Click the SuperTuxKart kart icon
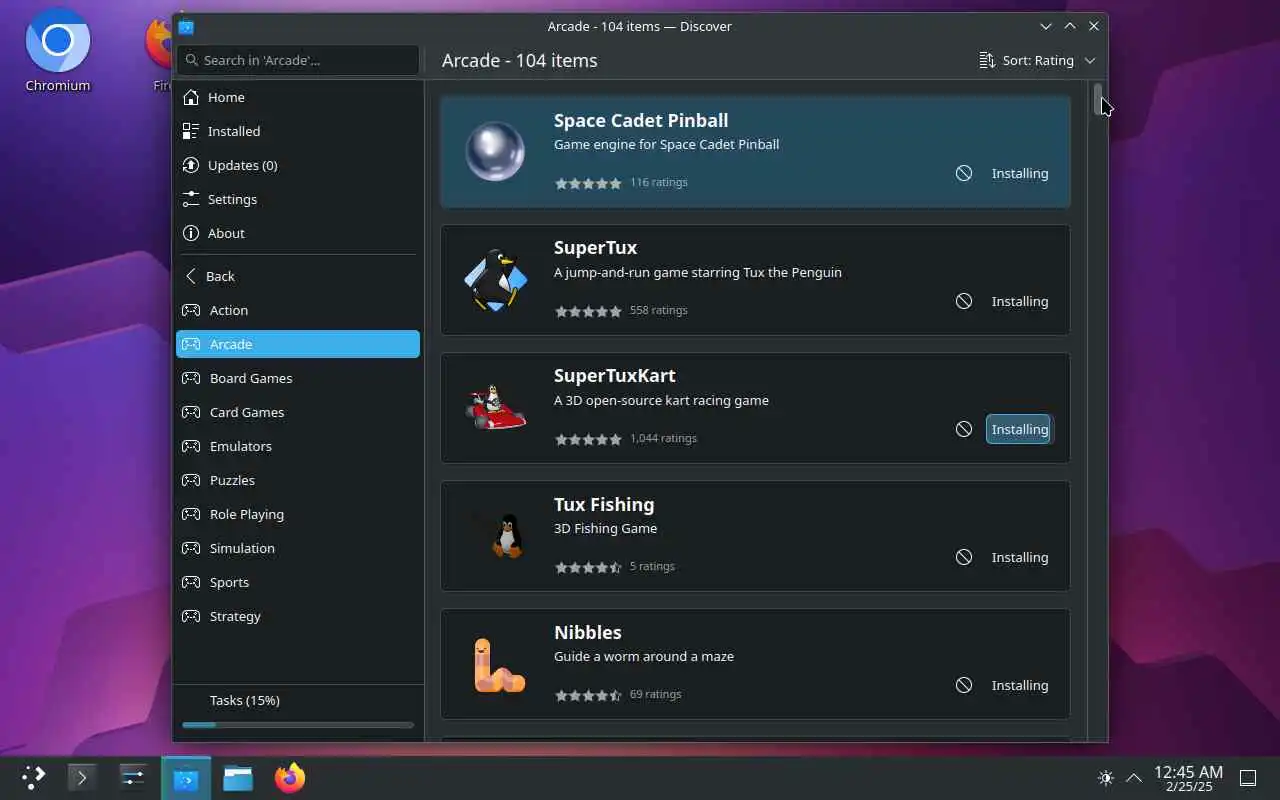 495,407
